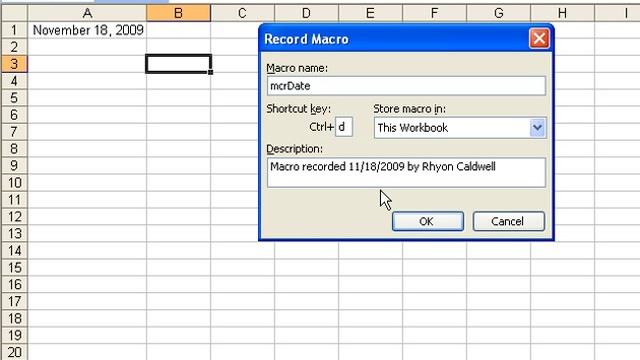Select column G header
Viewport: 640px width, 360px height.
[x=498, y=13]
